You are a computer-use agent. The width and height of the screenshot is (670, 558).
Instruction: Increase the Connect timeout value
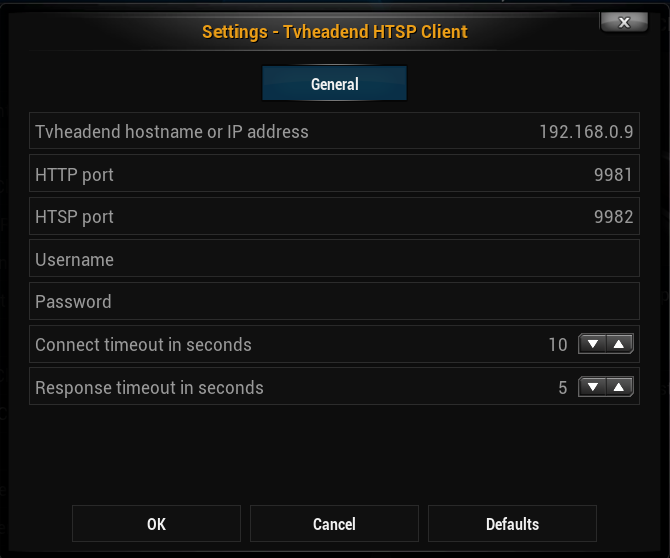click(x=619, y=344)
